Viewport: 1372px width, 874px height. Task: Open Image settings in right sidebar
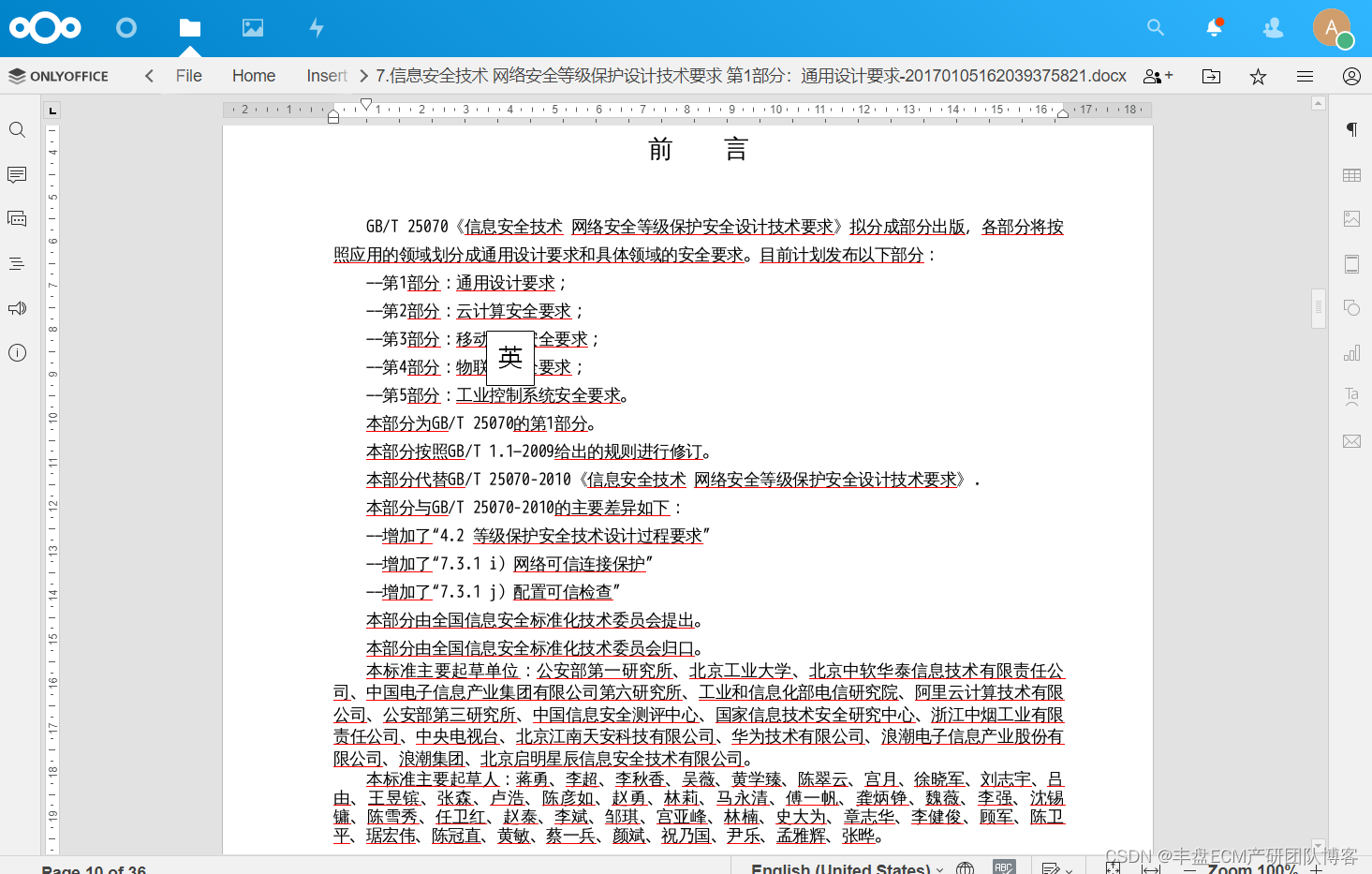1351,219
